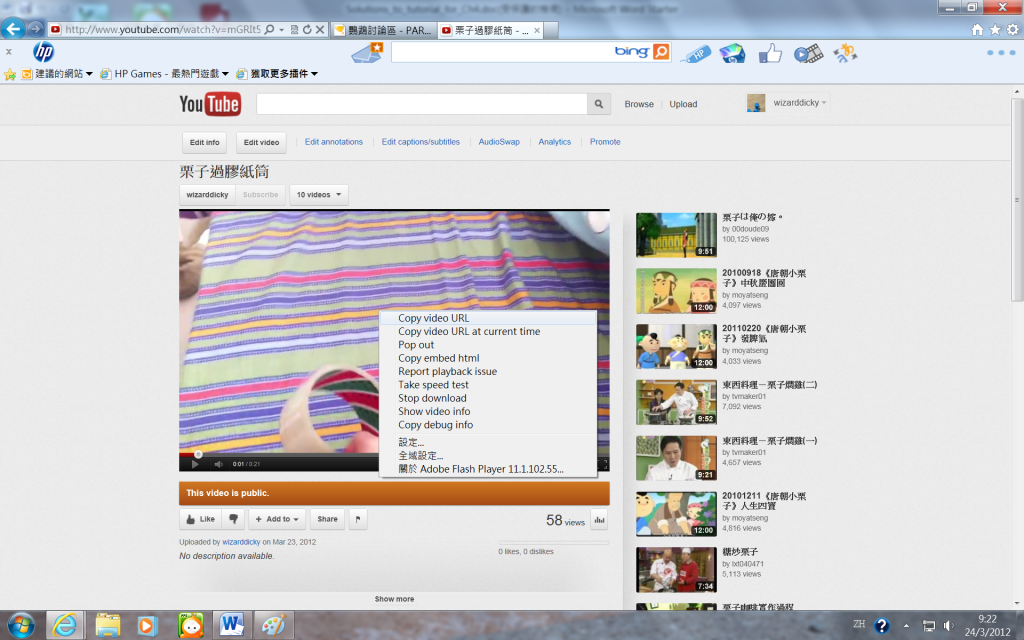Expand the 獲取更多插件 favorites dropdown

click(x=314, y=74)
